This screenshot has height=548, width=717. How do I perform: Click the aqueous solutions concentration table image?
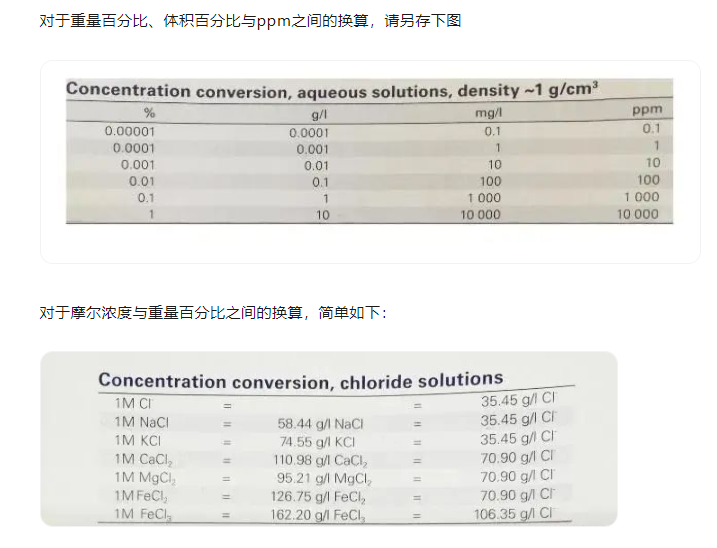point(369,160)
